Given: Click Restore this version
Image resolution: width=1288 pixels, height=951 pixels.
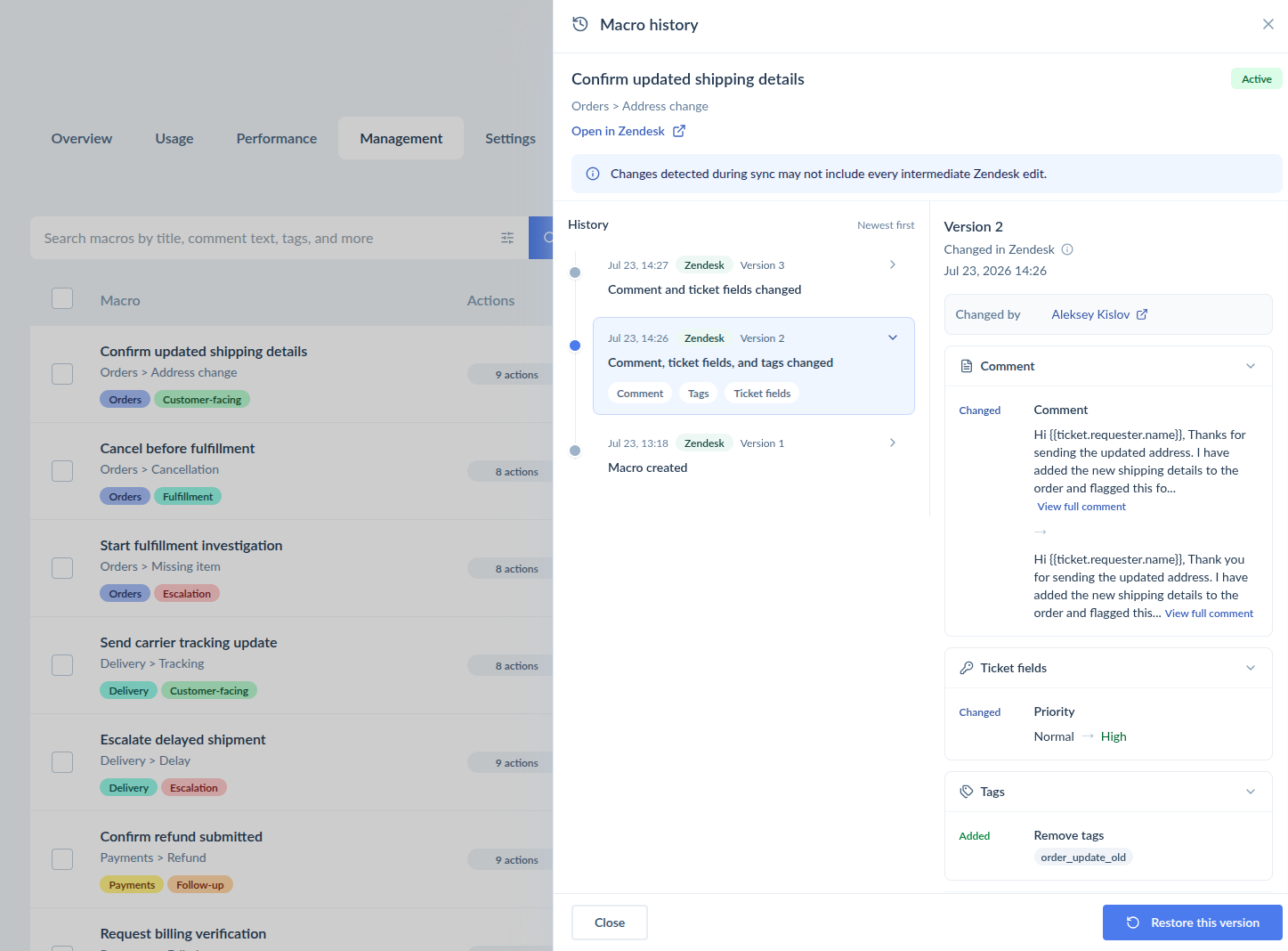Looking at the screenshot, I should pyautogui.click(x=1193, y=923).
